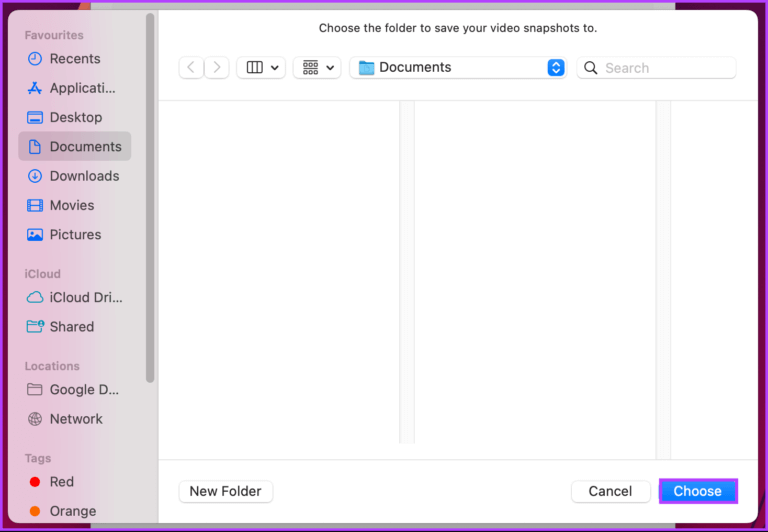Open Applications from the sidebar icon
Image resolution: width=768 pixels, height=532 pixels.
click(35, 88)
